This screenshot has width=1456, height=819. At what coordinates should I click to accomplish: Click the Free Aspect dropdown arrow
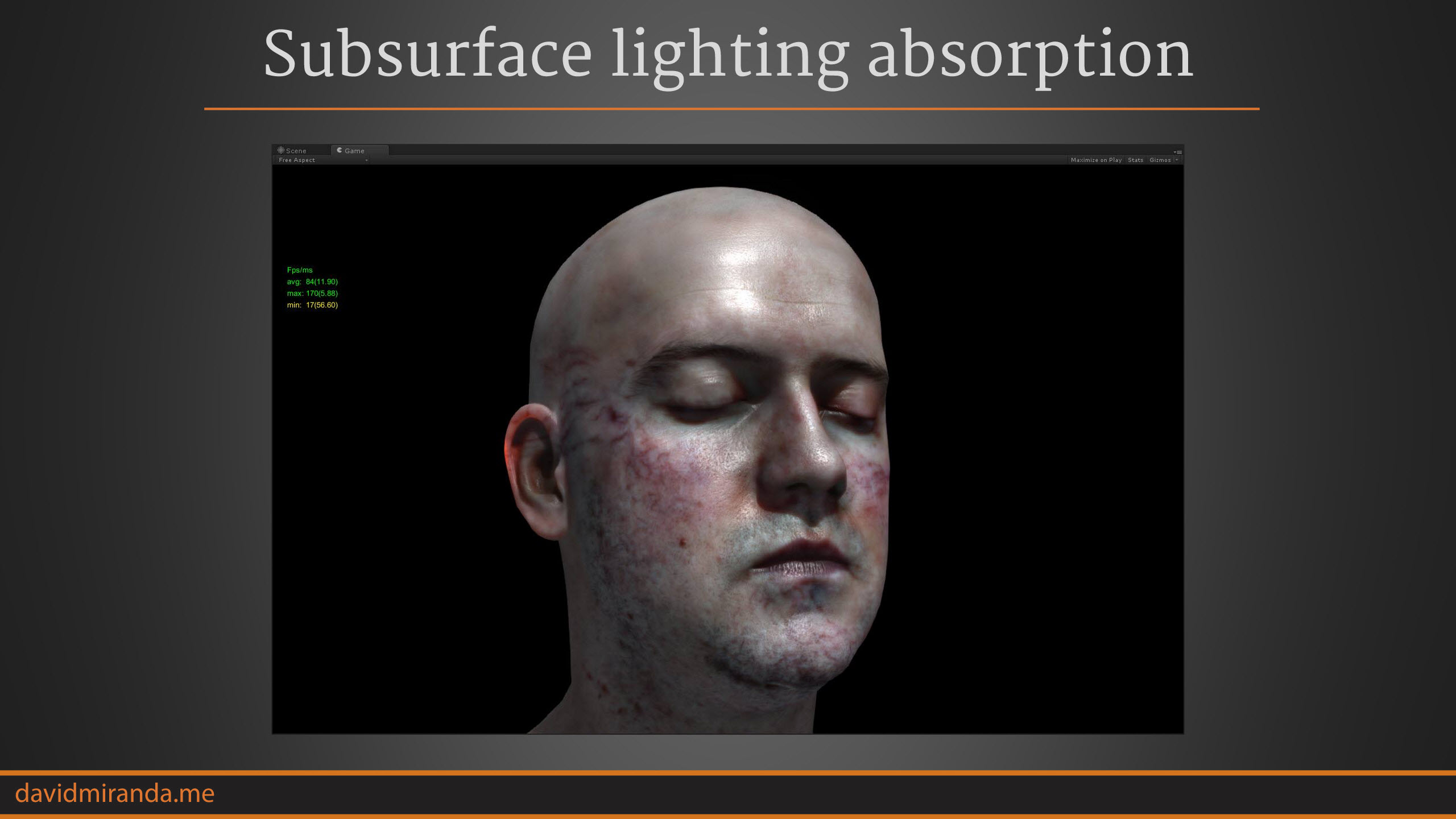click(366, 160)
